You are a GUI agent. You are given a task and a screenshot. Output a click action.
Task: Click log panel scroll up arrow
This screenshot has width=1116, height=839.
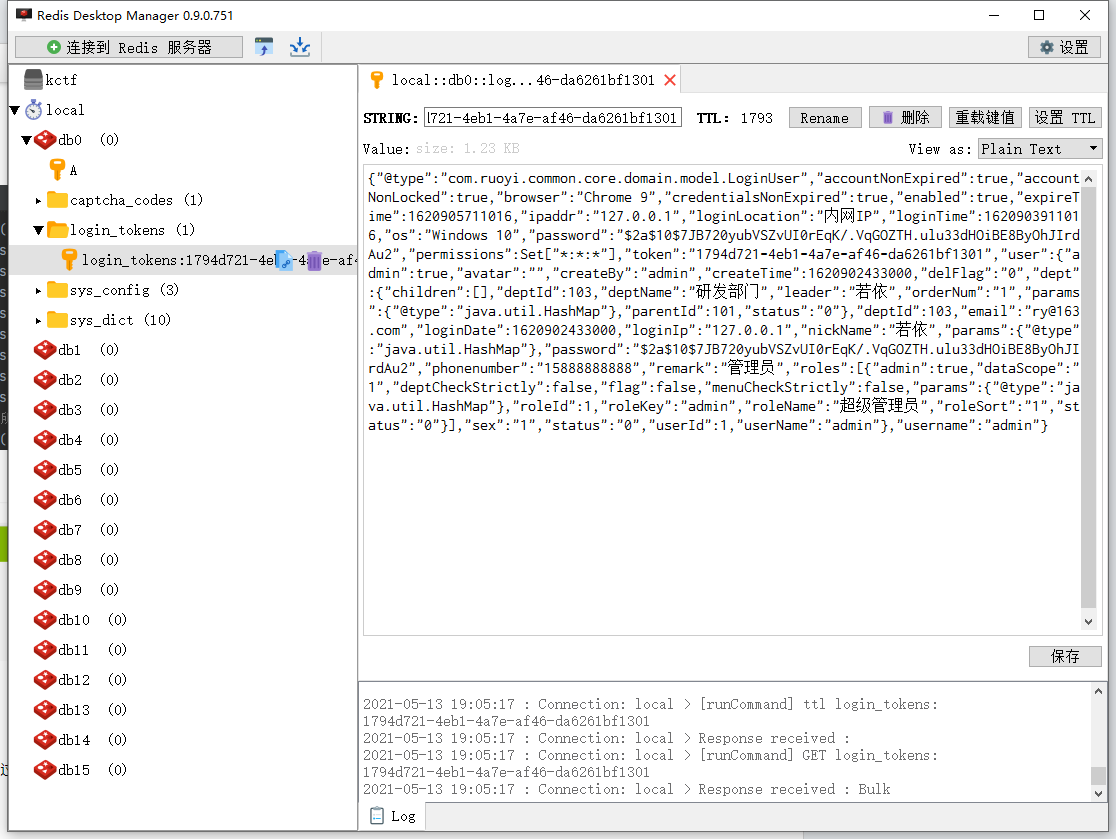1098,691
